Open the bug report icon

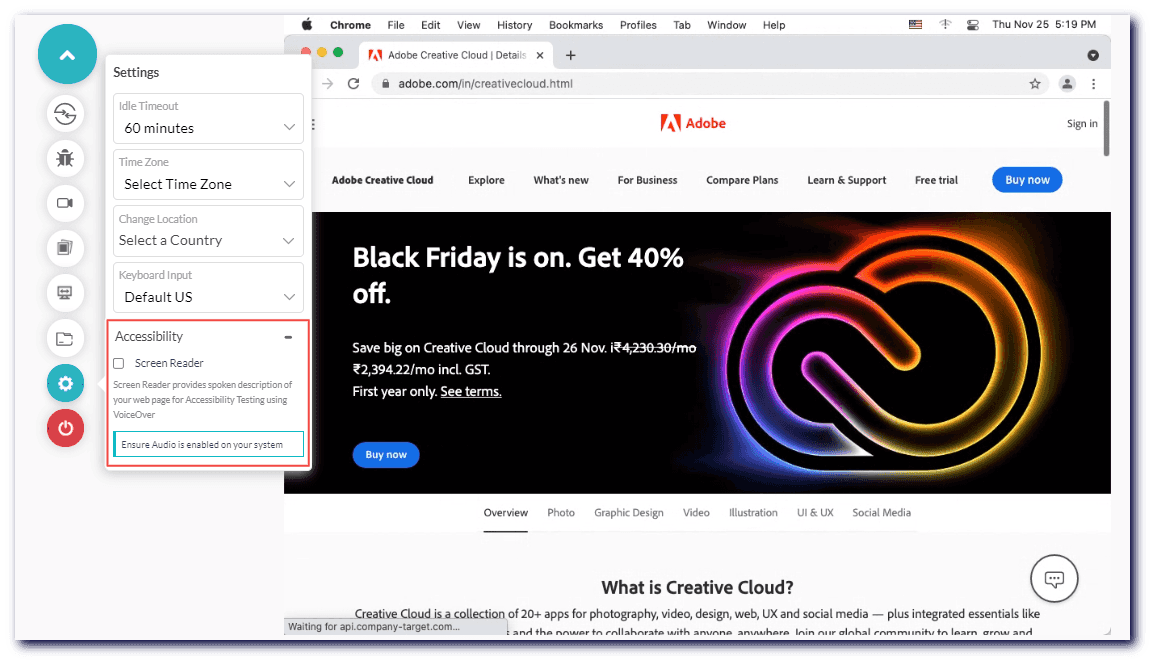point(66,158)
